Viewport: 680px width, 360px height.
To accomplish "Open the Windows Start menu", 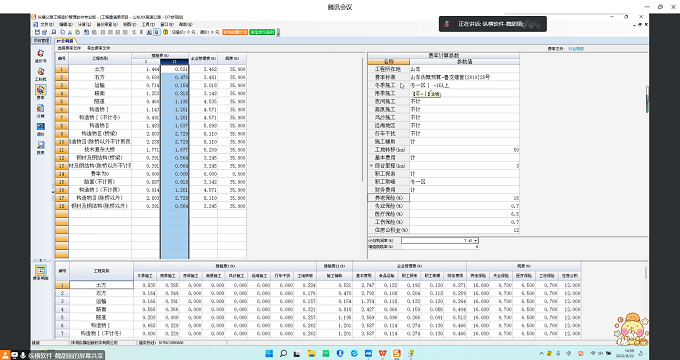I will coord(269,353).
